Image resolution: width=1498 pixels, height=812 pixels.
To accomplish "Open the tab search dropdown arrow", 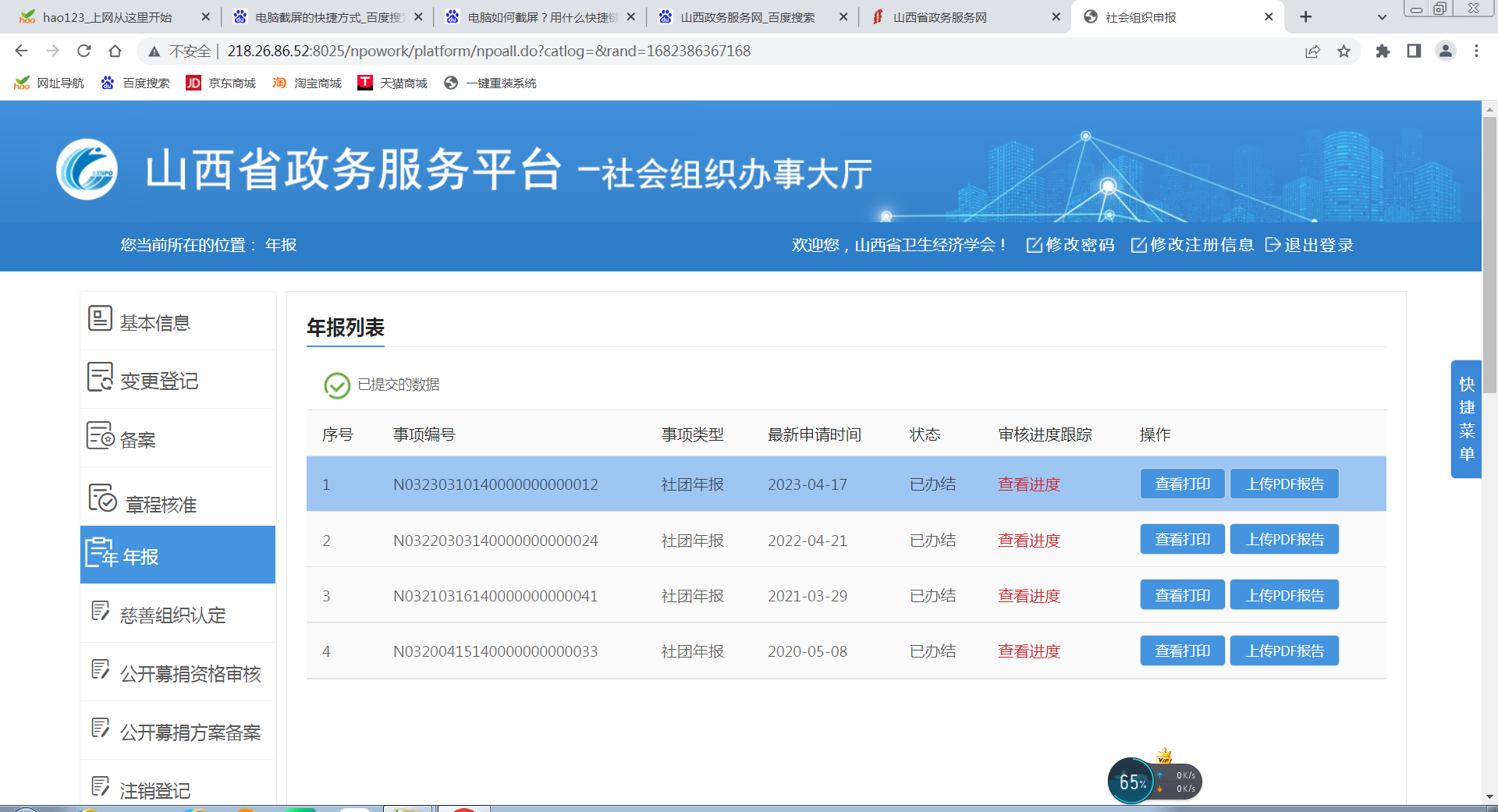I will 1382,17.
